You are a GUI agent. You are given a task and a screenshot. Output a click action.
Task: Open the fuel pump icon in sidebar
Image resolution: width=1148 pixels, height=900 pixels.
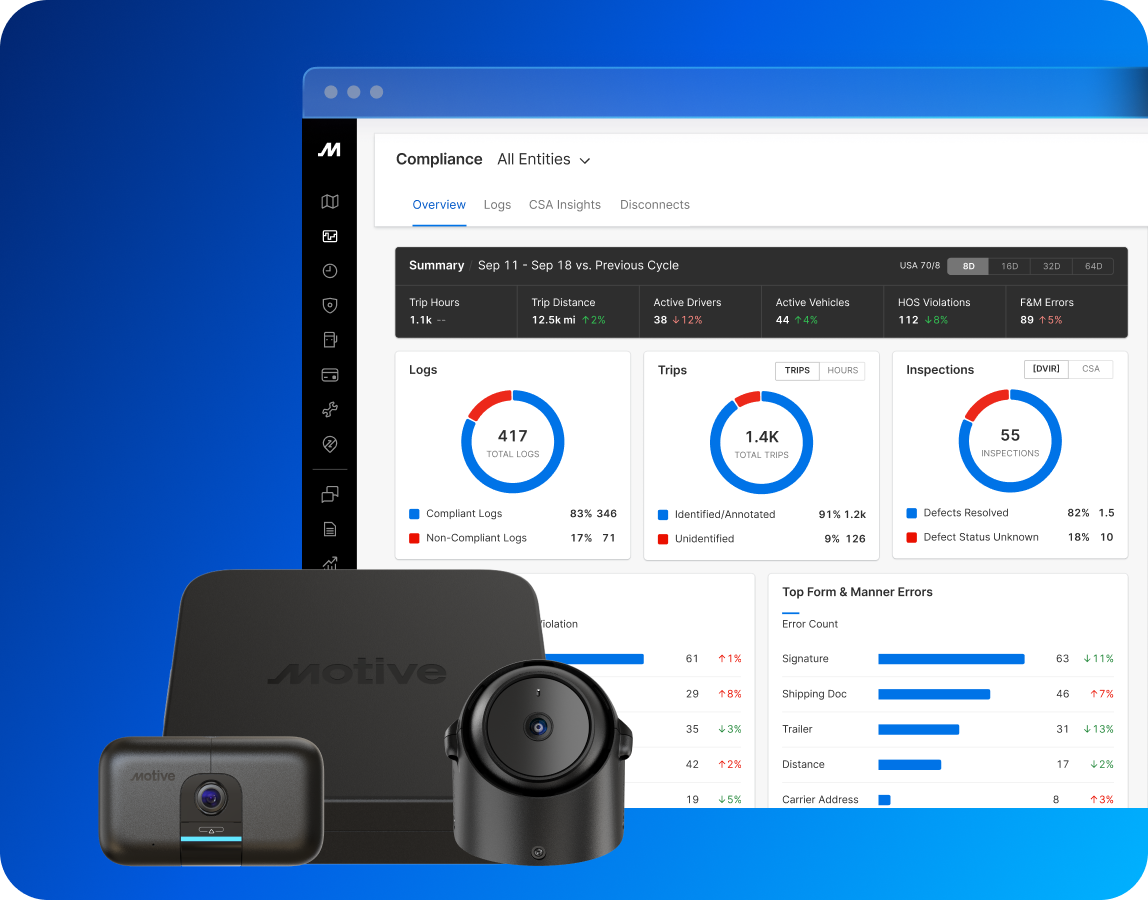click(330, 340)
